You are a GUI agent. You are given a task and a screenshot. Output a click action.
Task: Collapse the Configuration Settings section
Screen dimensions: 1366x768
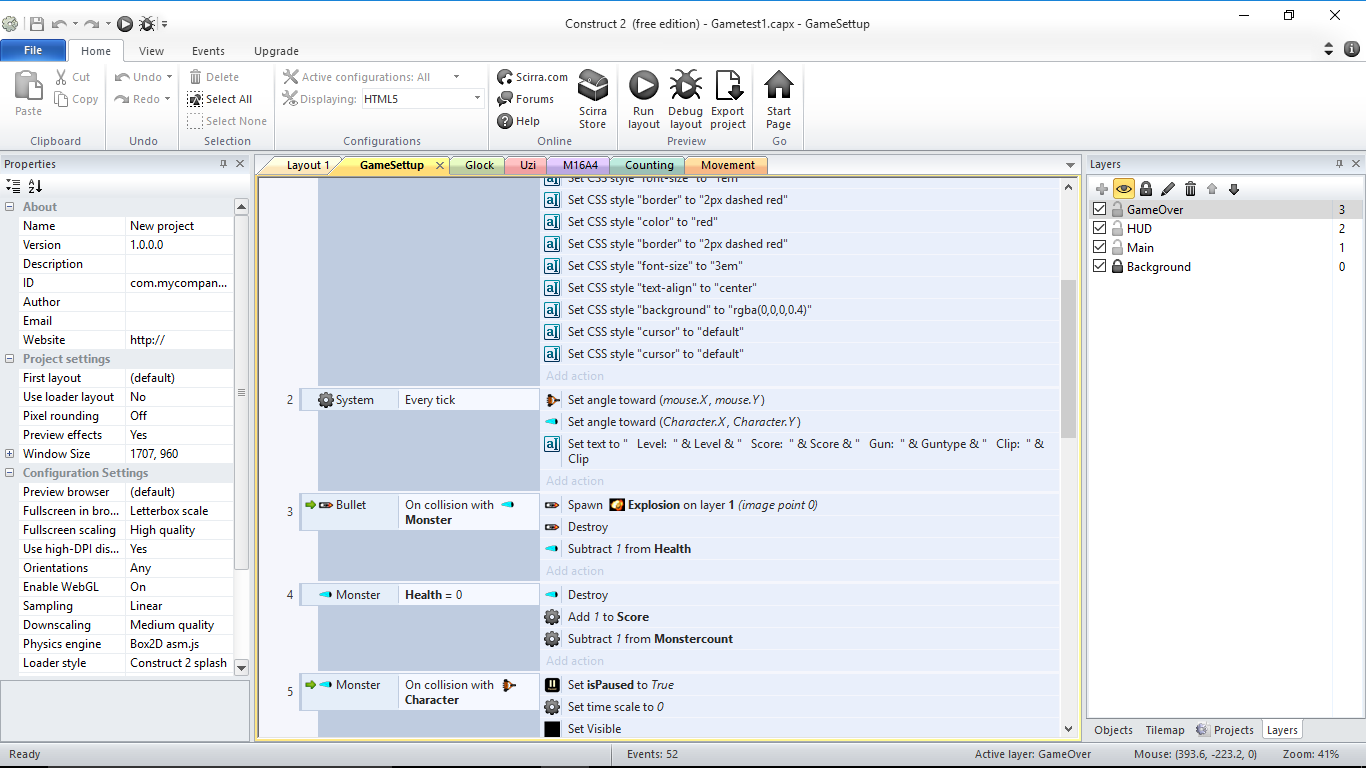[x=10, y=473]
